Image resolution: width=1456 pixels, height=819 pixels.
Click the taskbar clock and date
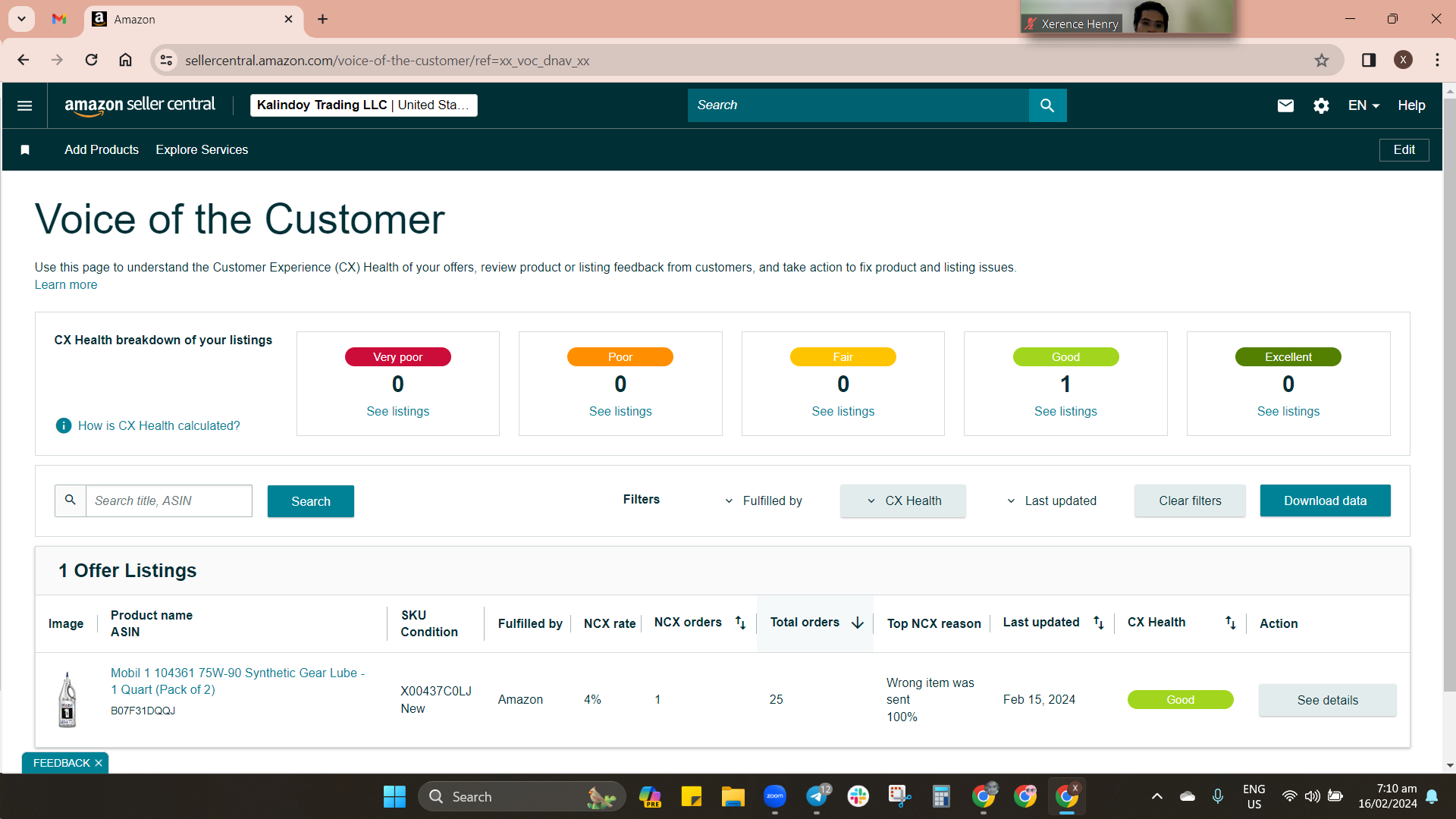coord(1388,796)
